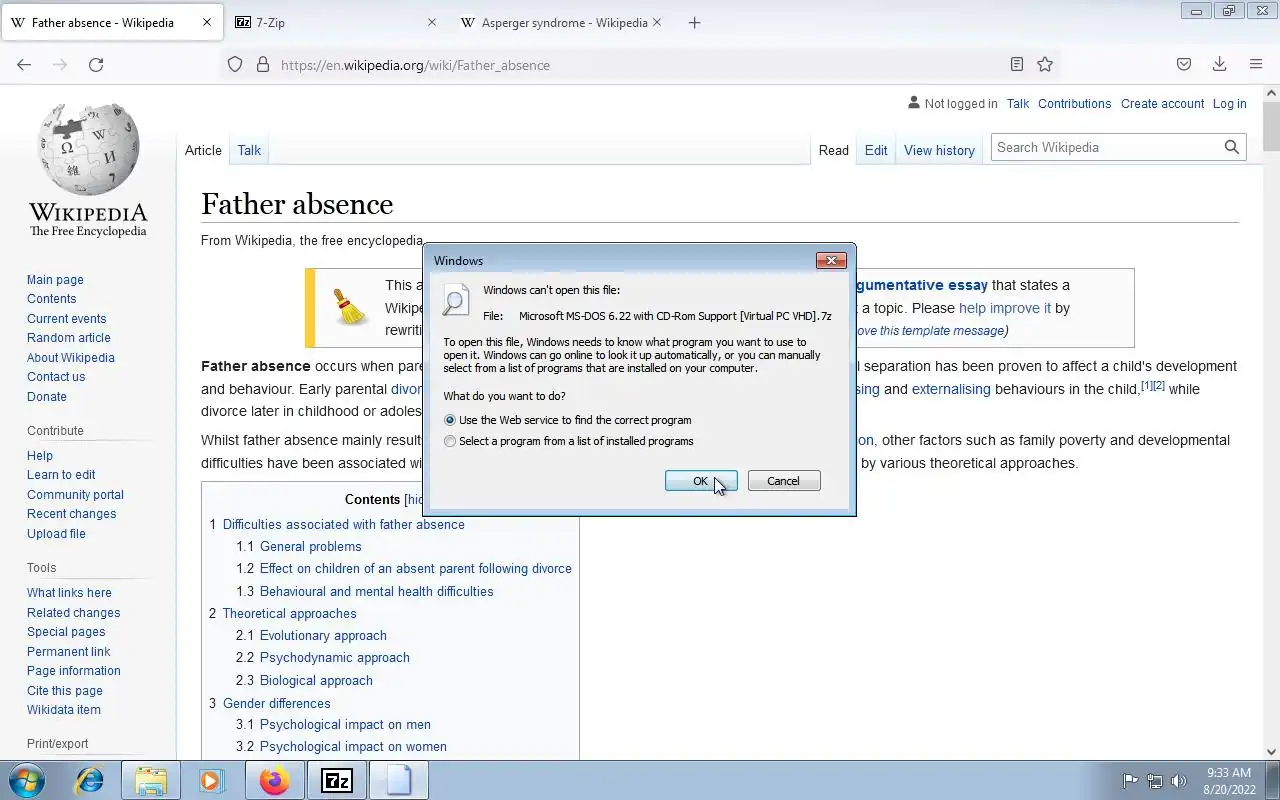This screenshot has width=1280, height=800.
Task: Toggle reader view icon in address bar
Action: (1016, 65)
